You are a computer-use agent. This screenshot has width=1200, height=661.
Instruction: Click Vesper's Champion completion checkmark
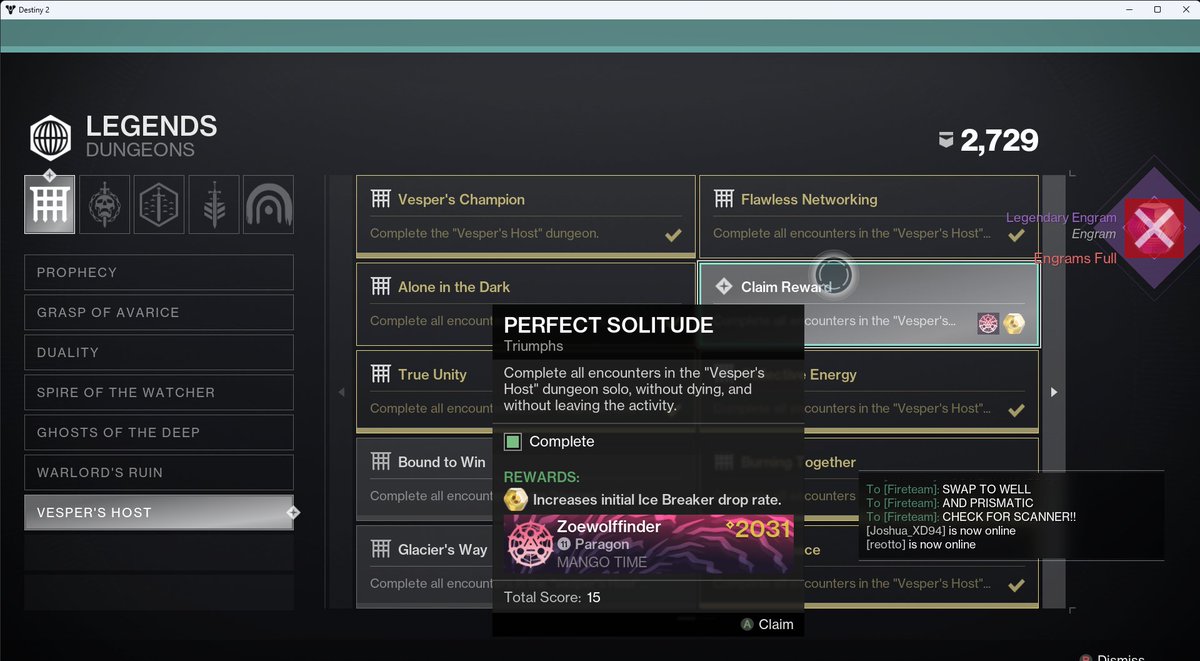673,236
